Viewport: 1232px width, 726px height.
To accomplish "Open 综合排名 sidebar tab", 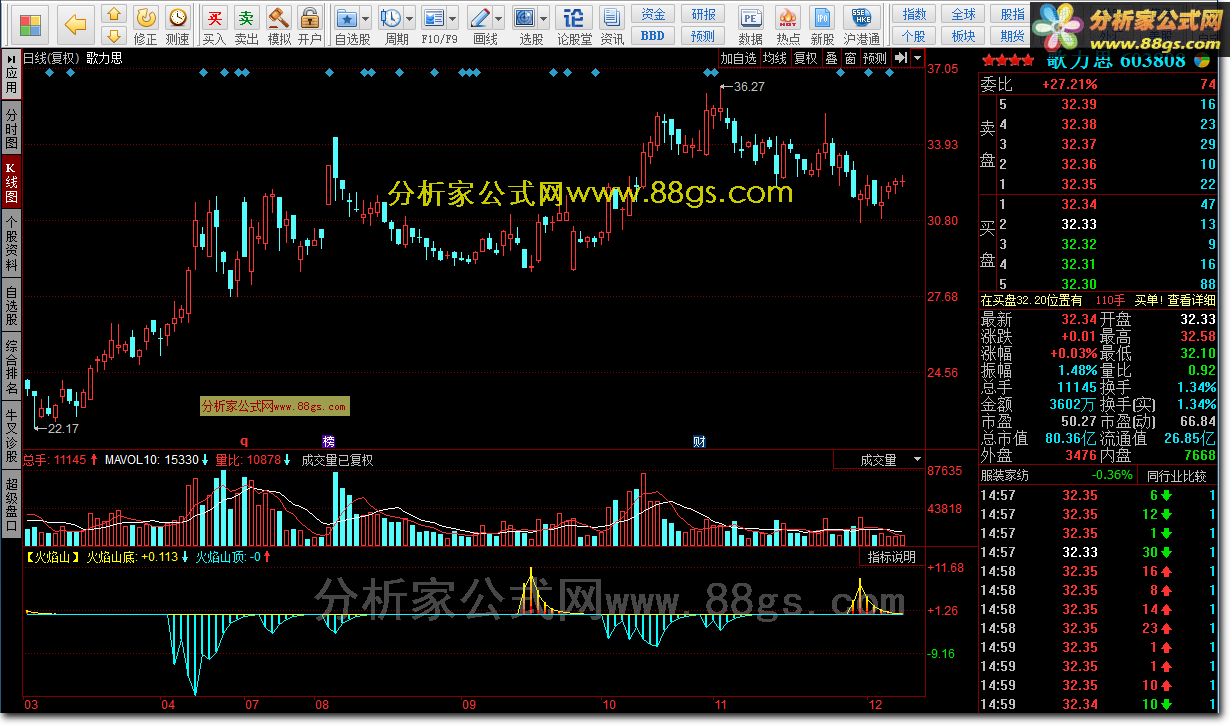I will point(11,367).
